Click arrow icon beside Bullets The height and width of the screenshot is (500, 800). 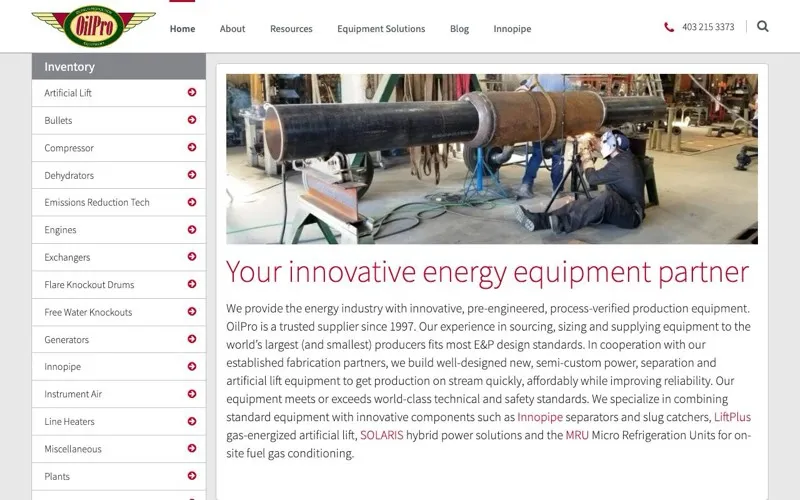[x=192, y=120]
